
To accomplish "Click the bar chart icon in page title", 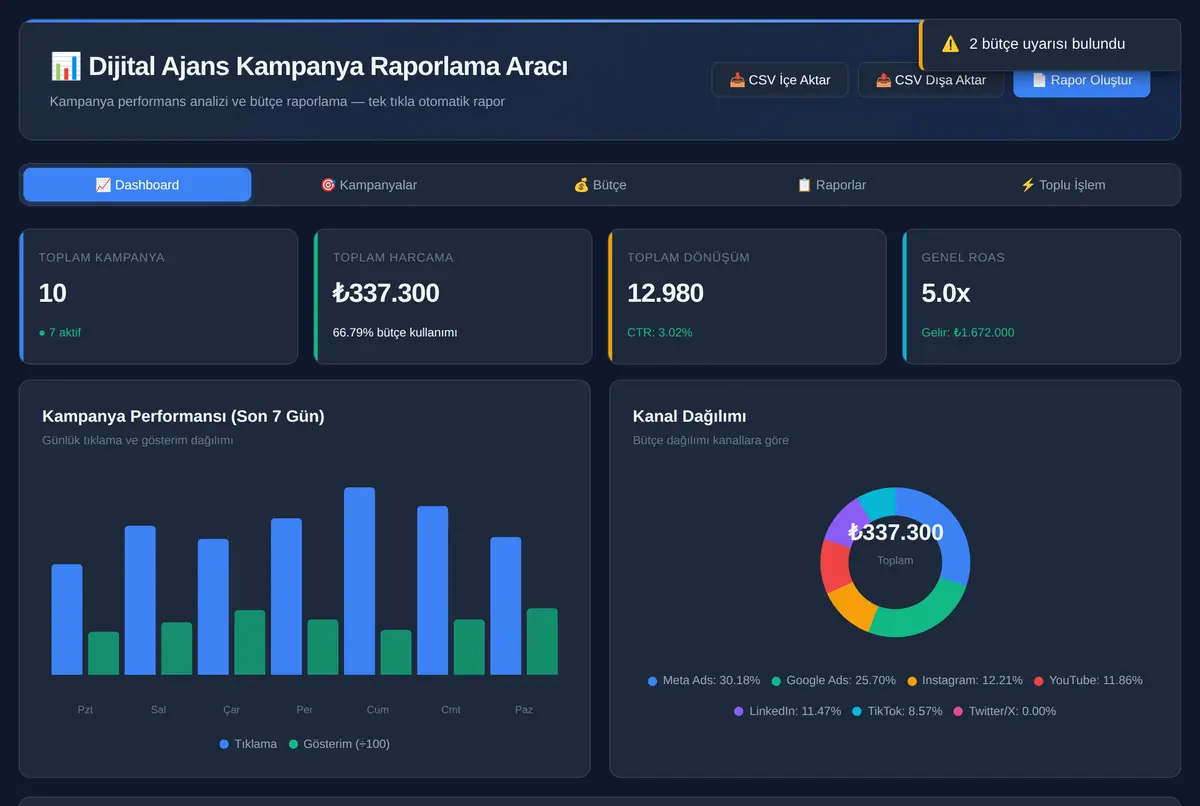I will pyautogui.click(x=65, y=67).
